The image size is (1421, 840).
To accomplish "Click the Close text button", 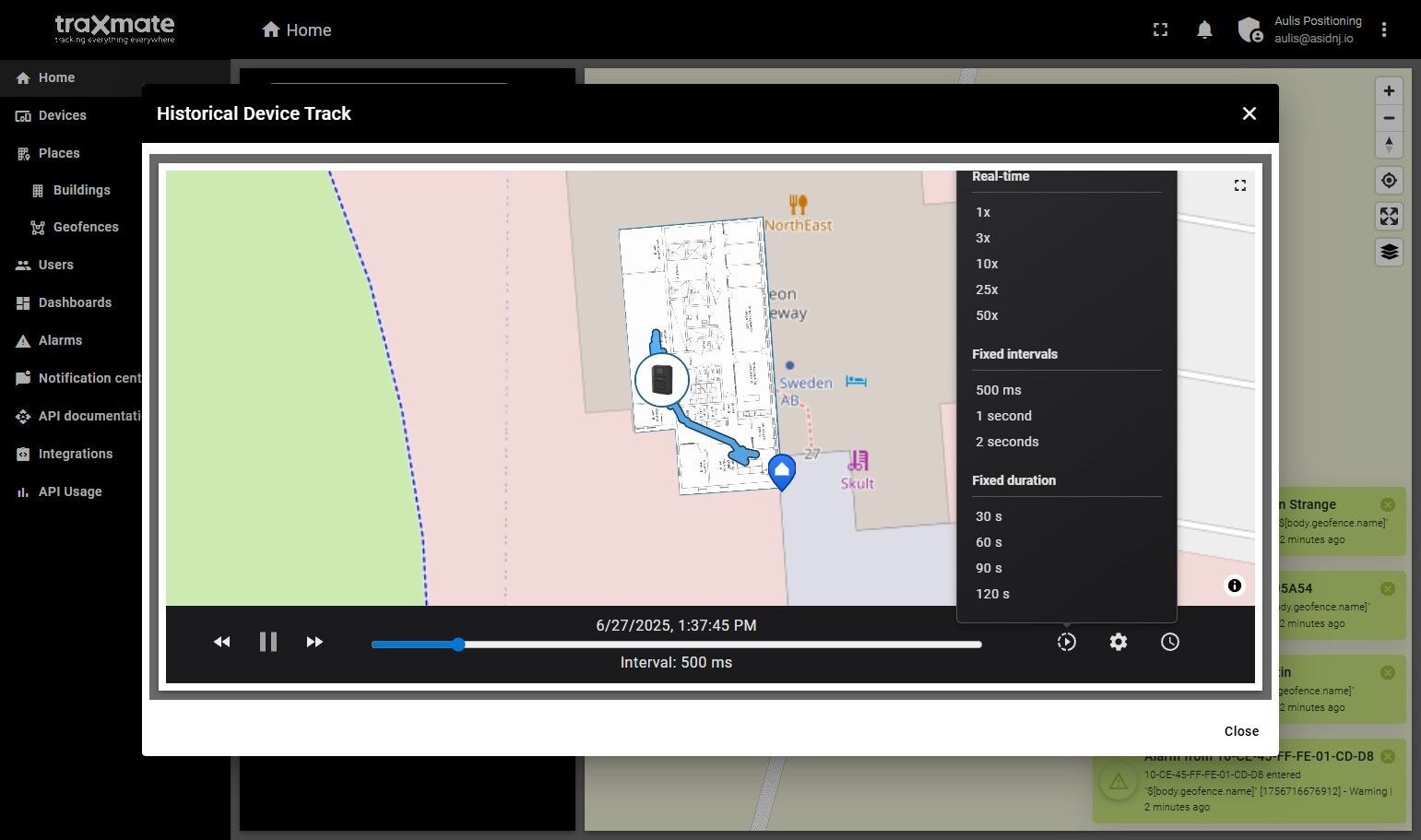I will pyautogui.click(x=1241, y=731).
